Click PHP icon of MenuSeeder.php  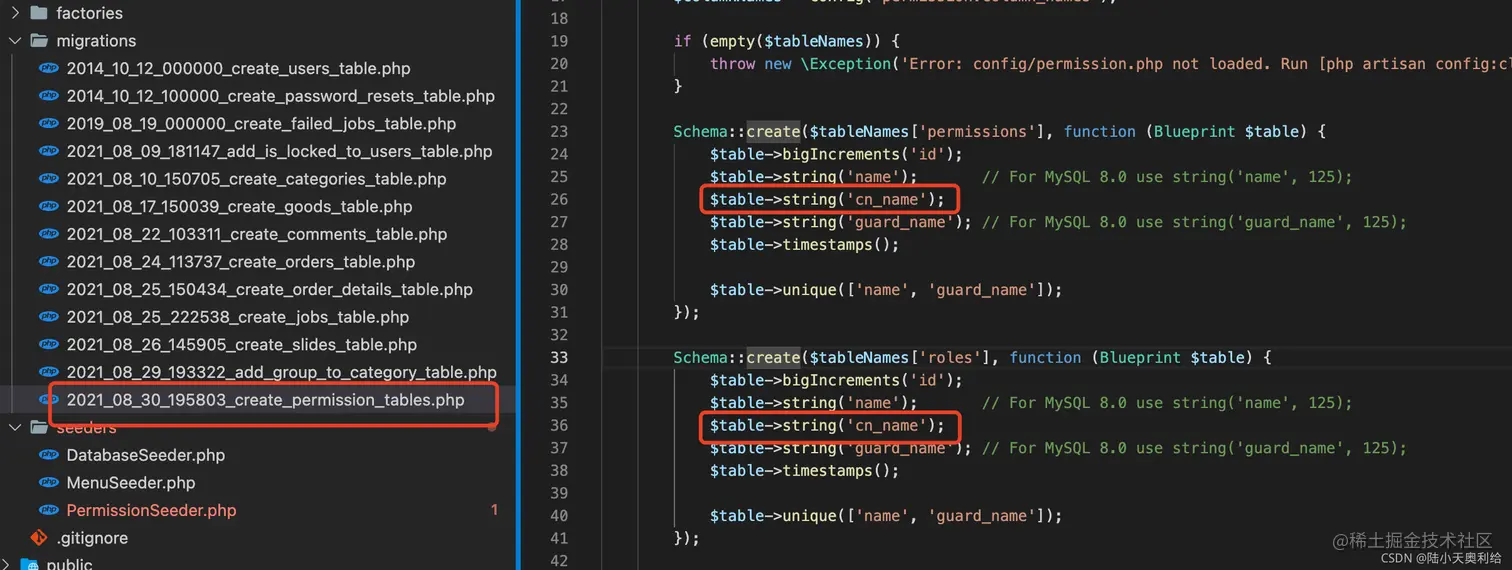(x=48, y=483)
